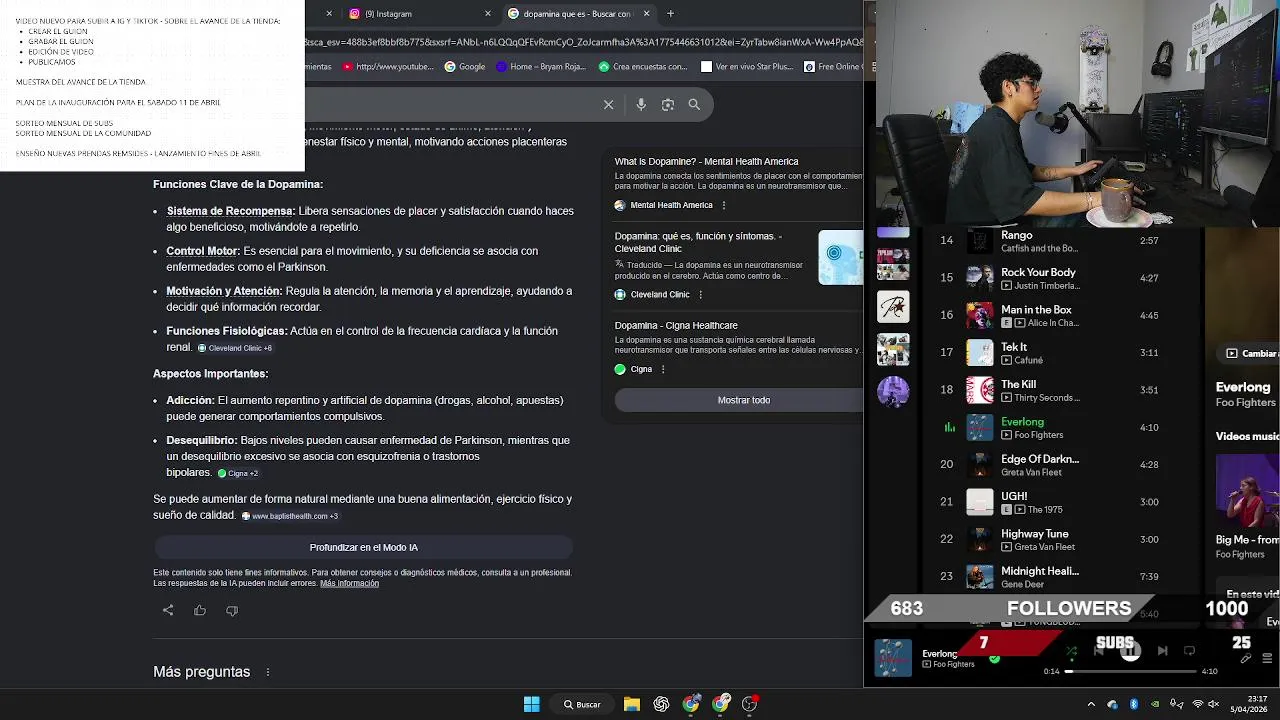
Task: Open What is Dopamine? Mental Health America result
Action: coord(706,161)
